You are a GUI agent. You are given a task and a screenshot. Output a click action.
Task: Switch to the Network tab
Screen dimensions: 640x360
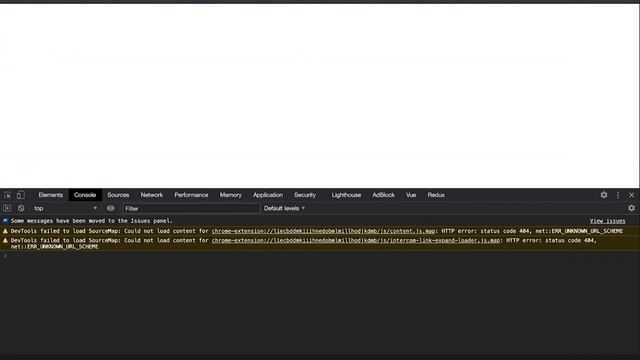pos(151,195)
